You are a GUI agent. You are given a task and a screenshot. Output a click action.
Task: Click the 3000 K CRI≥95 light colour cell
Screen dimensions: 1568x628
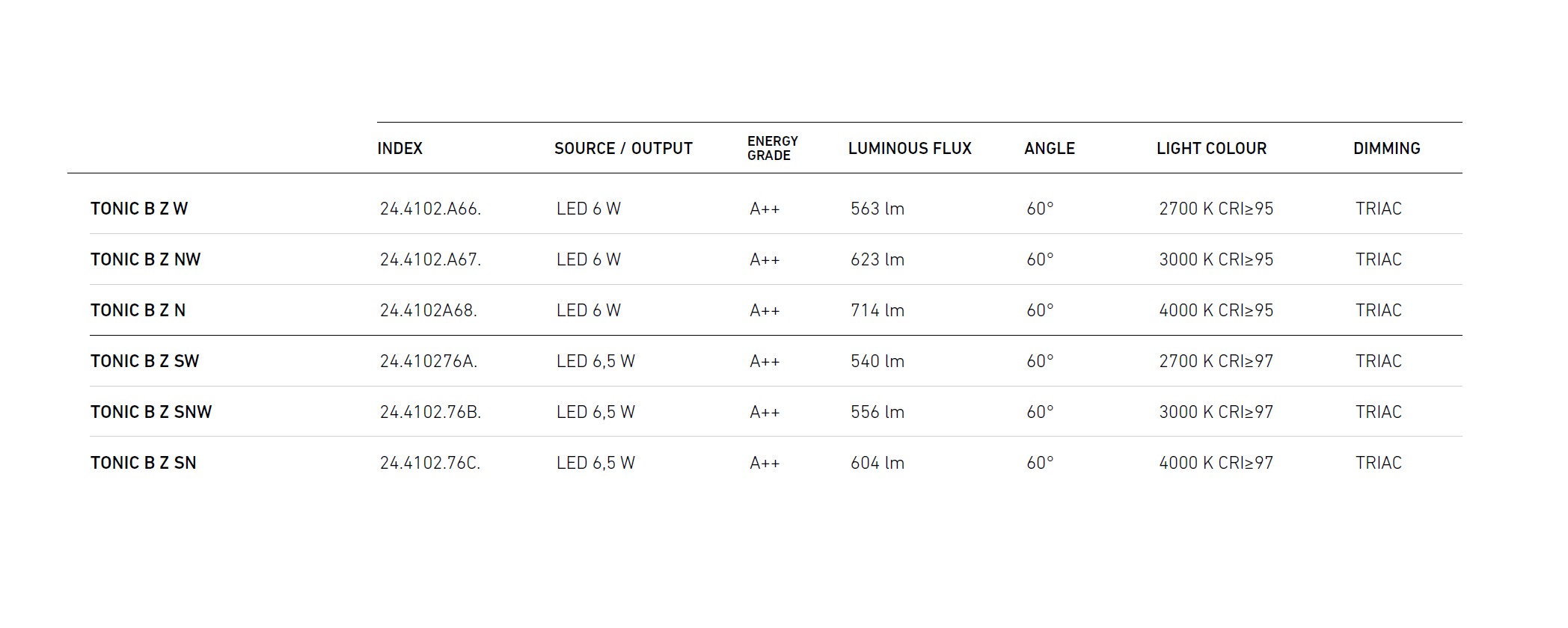tap(1216, 260)
